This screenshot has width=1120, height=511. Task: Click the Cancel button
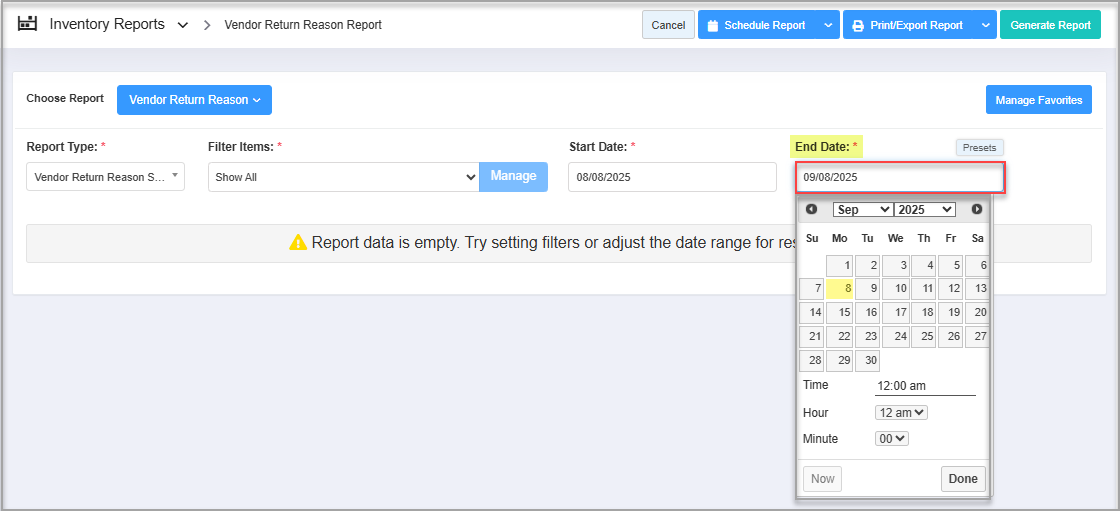668,25
